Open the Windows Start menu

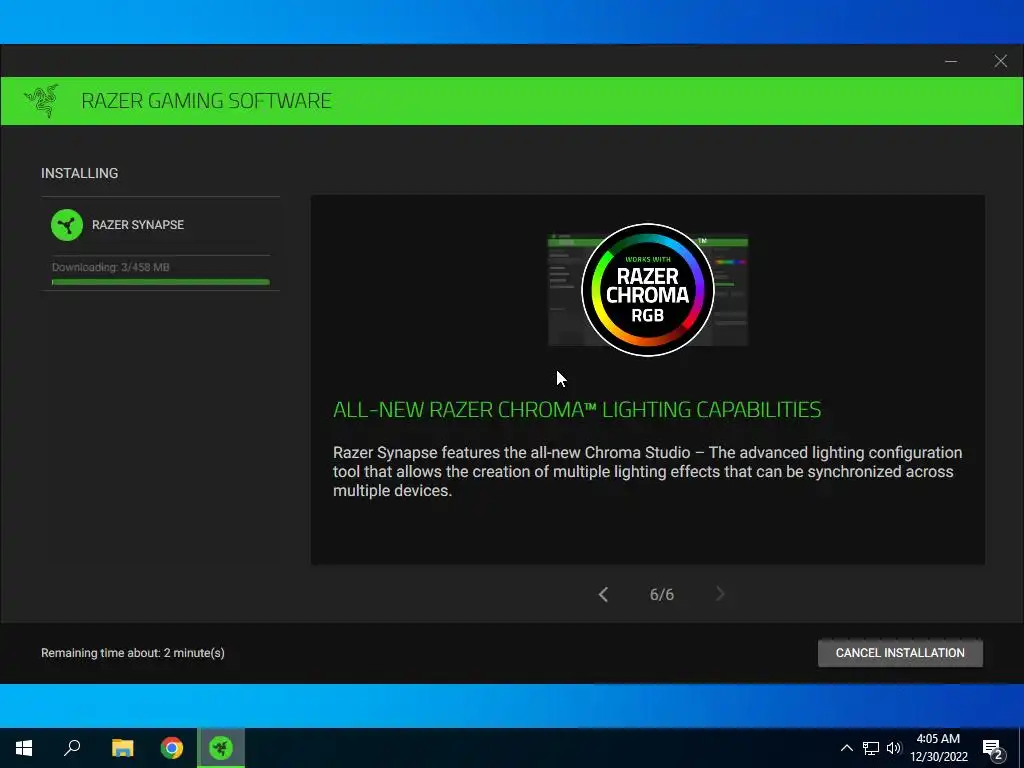pyautogui.click(x=24, y=748)
